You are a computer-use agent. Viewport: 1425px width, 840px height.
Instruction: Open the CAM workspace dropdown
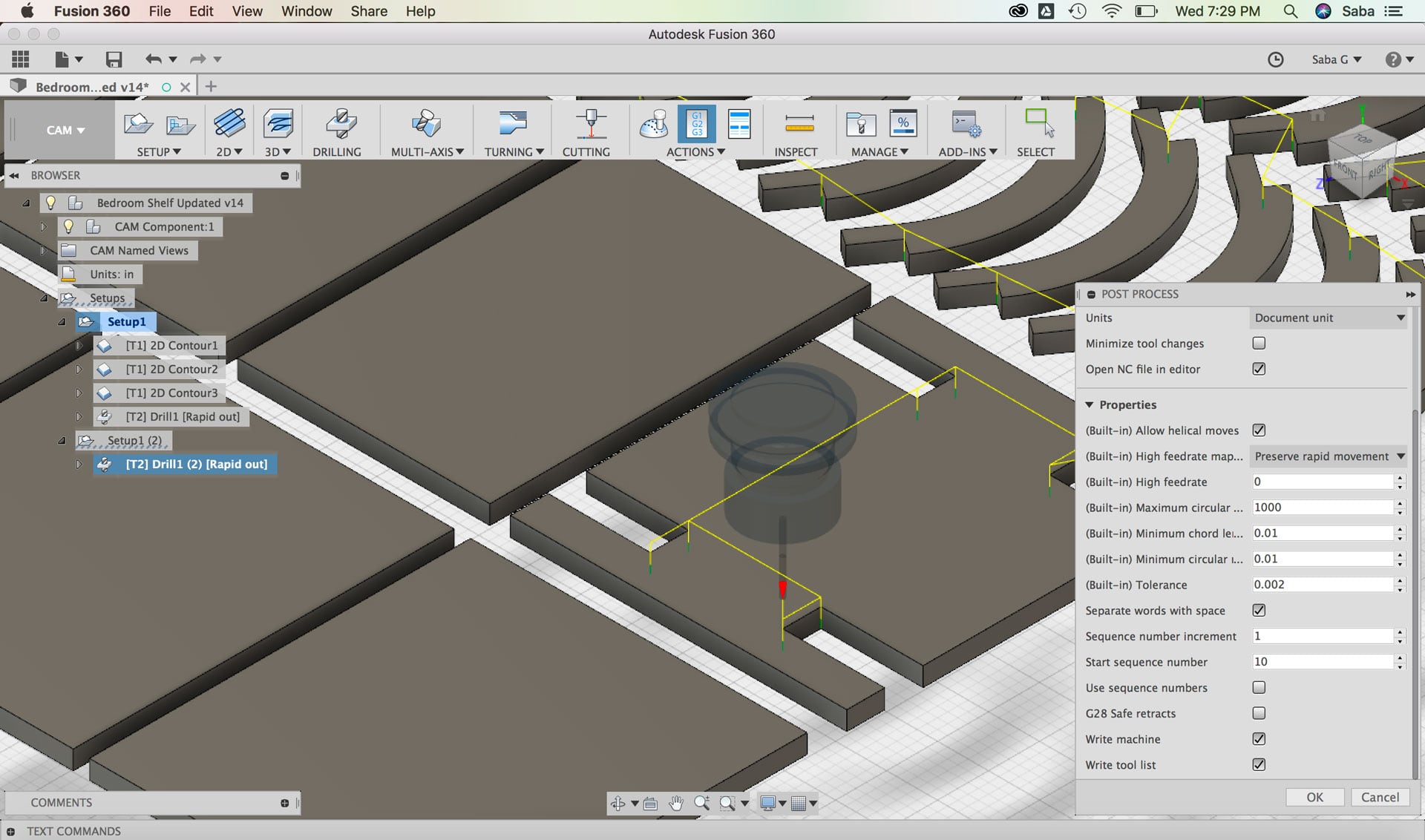coord(65,130)
